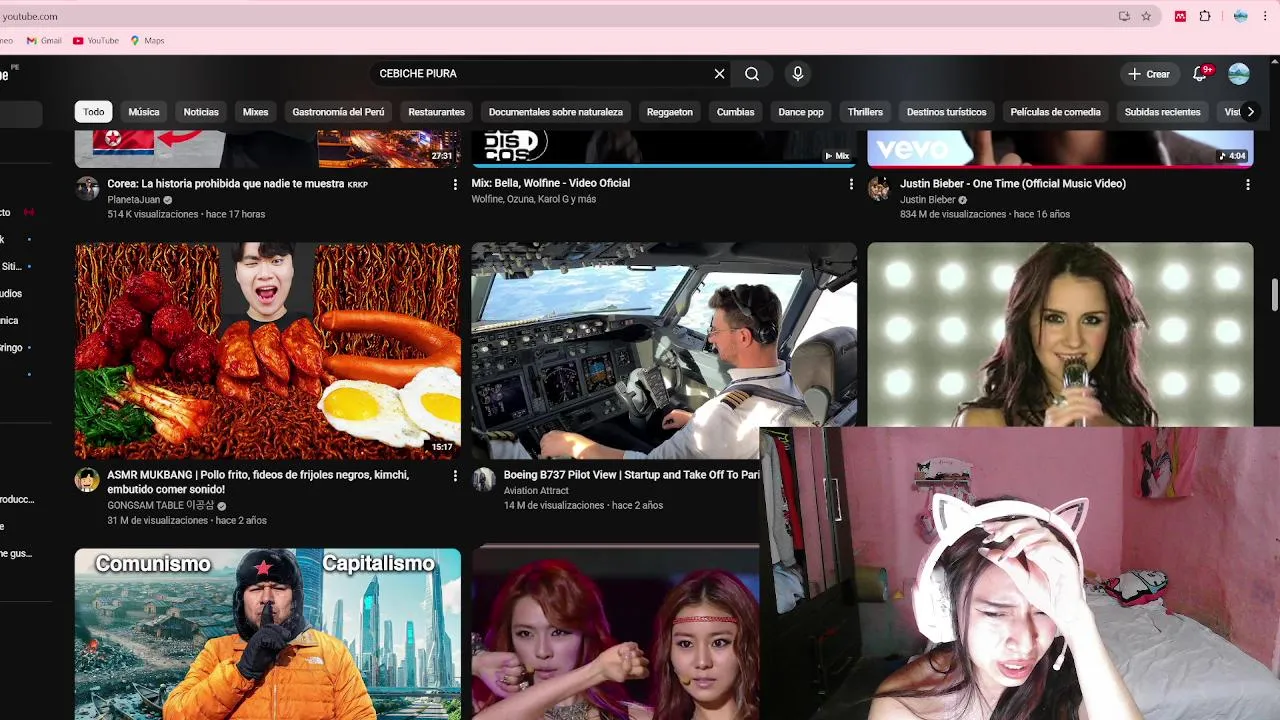Select the Música filter chip
Image resolution: width=1280 pixels, height=720 pixels.
pyautogui.click(x=144, y=112)
